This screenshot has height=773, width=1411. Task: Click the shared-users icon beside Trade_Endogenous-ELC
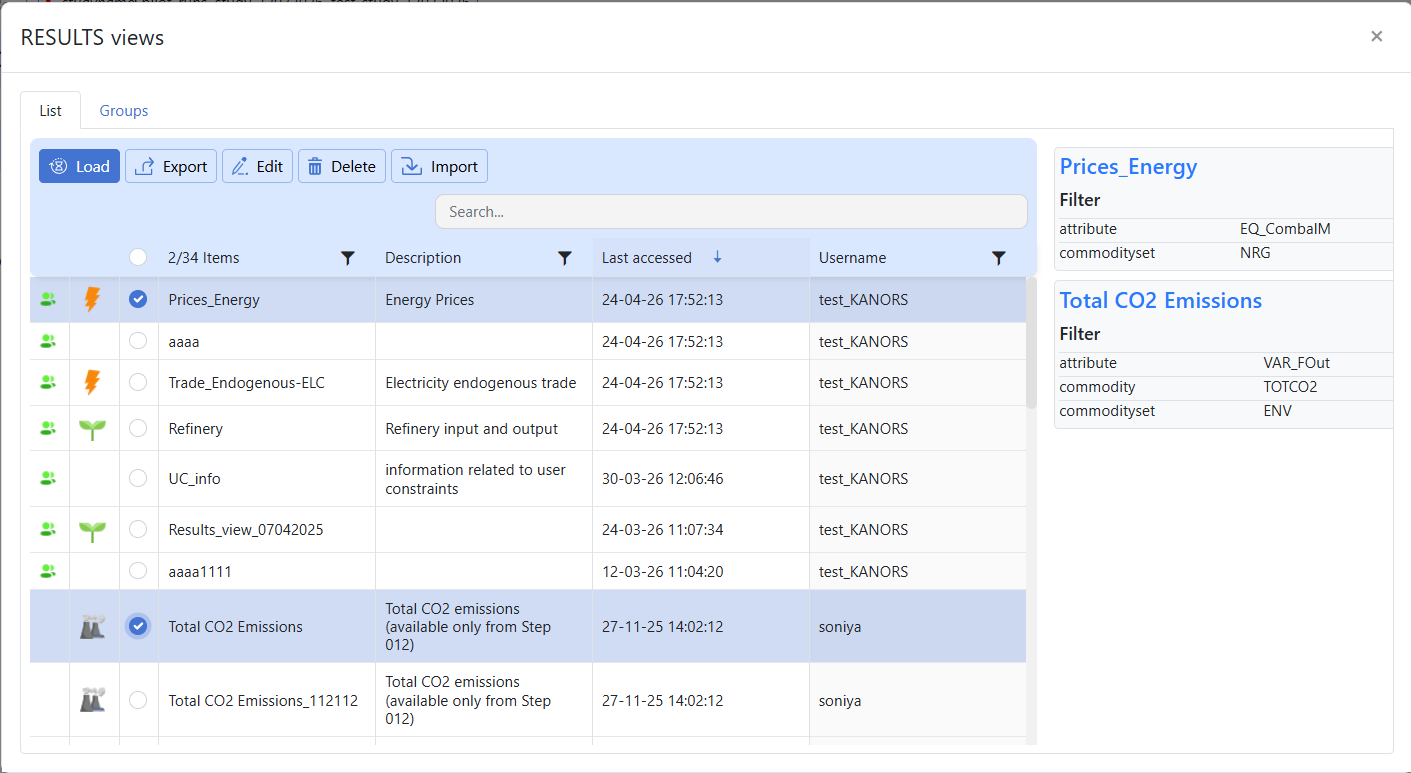pos(48,382)
